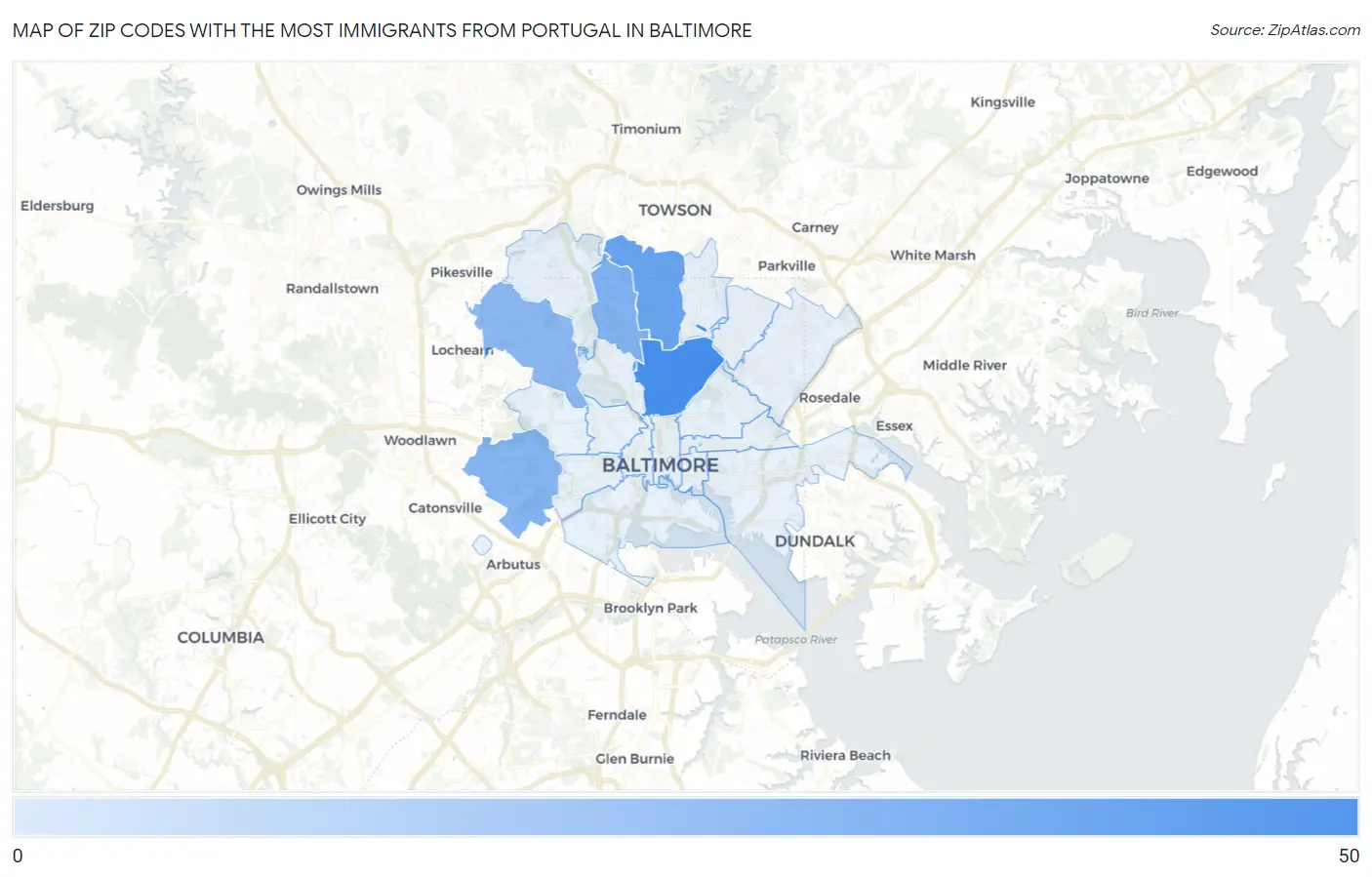Click the White Marsh label
This screenshot has height=877, width=1372.
pyautogui.click(x=933, y=256)
